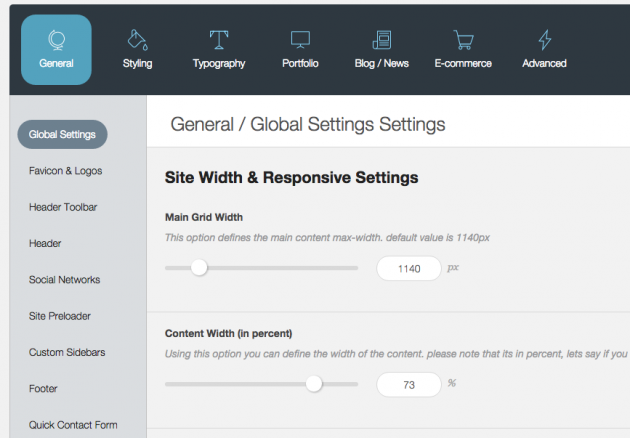The image size is (630, 438).
Task: Click the Typography T icon
Action: click(x=219, y=40)
